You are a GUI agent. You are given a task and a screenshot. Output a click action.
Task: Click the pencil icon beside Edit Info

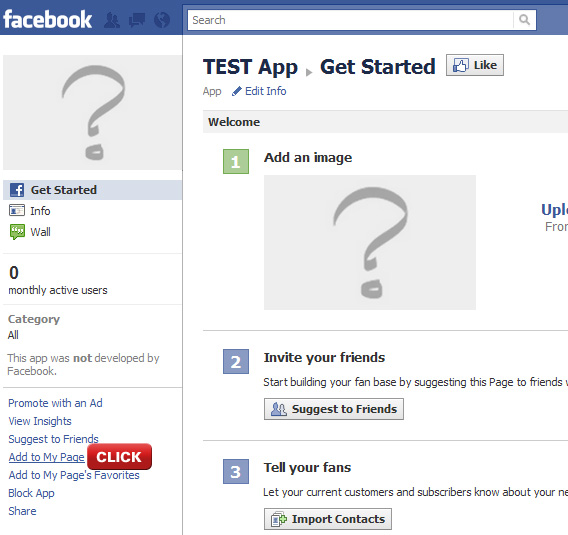[237, 91]
